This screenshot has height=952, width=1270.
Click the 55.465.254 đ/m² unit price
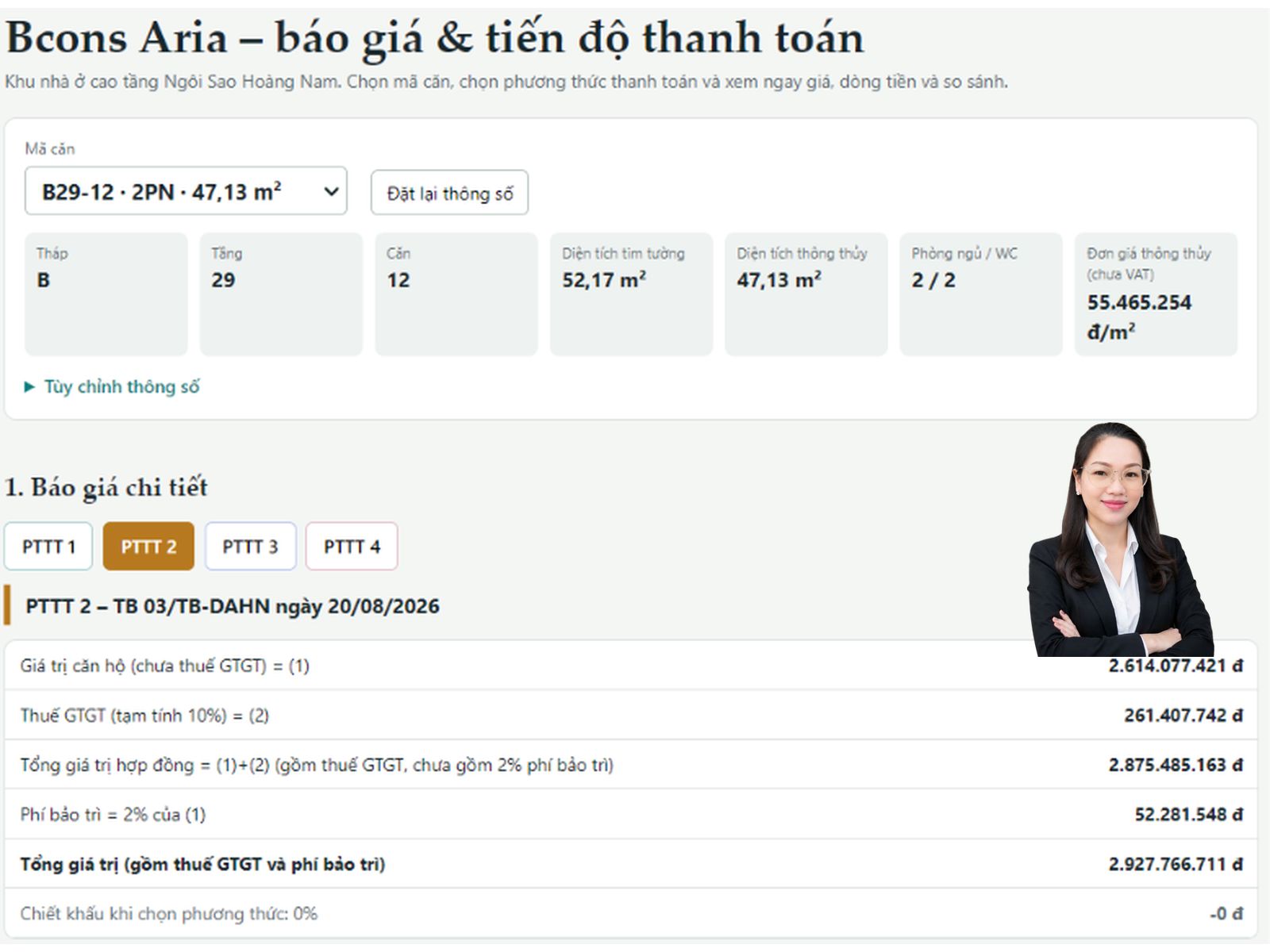pyautogui.click(x=1139, y=317)
